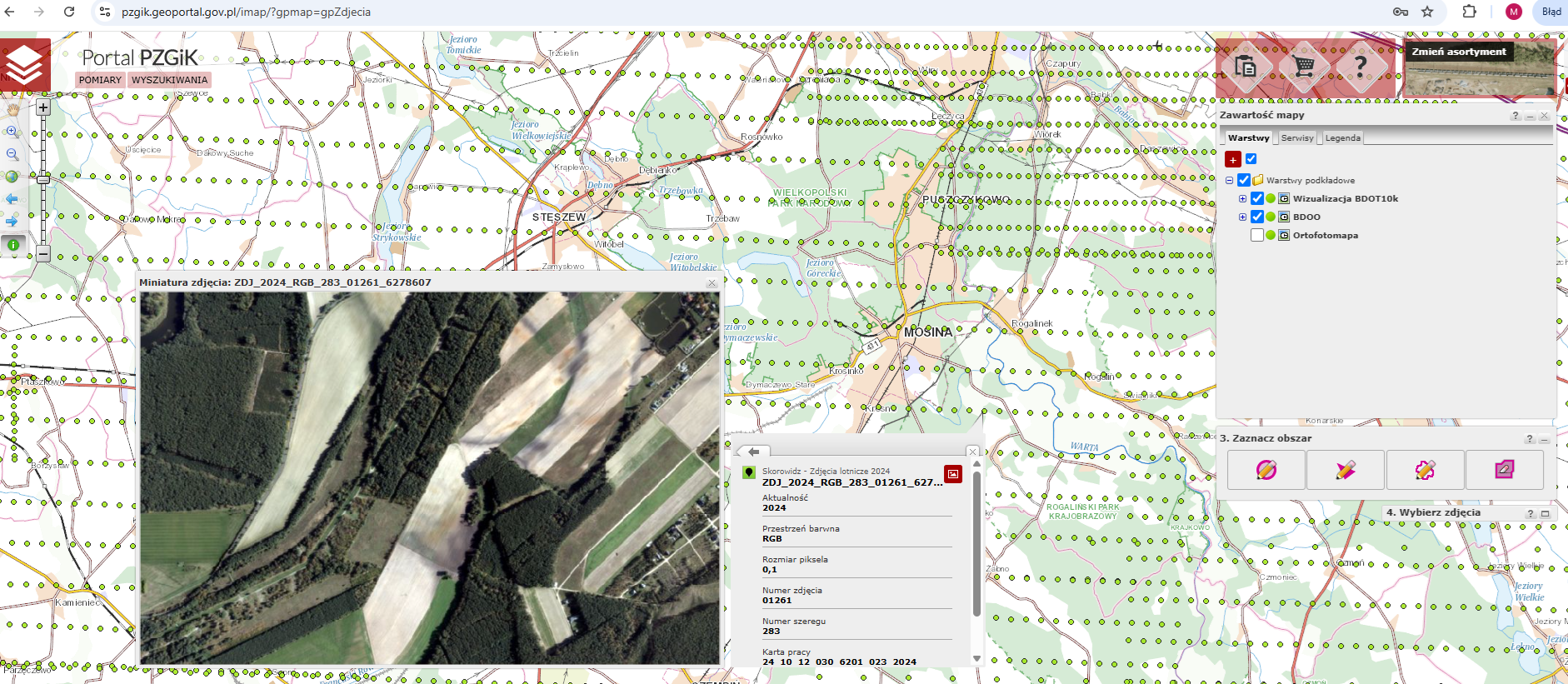Collapse the Warstwy podkładowe group
The width and height of the screenshot is (1568, 684).
coord(1229,180)
